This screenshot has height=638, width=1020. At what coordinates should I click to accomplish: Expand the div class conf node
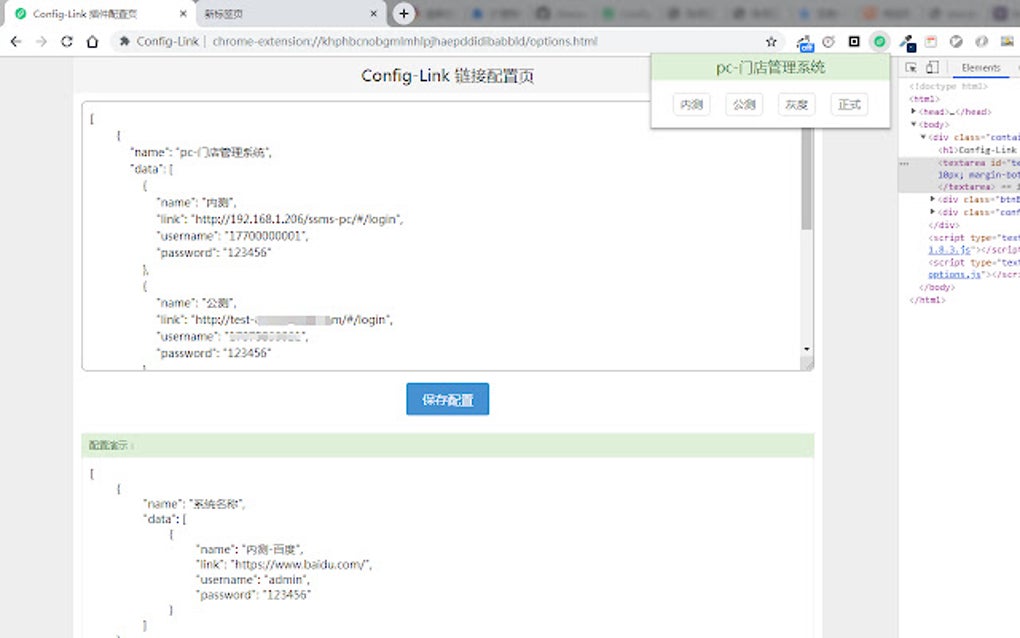tap(932, 212)
